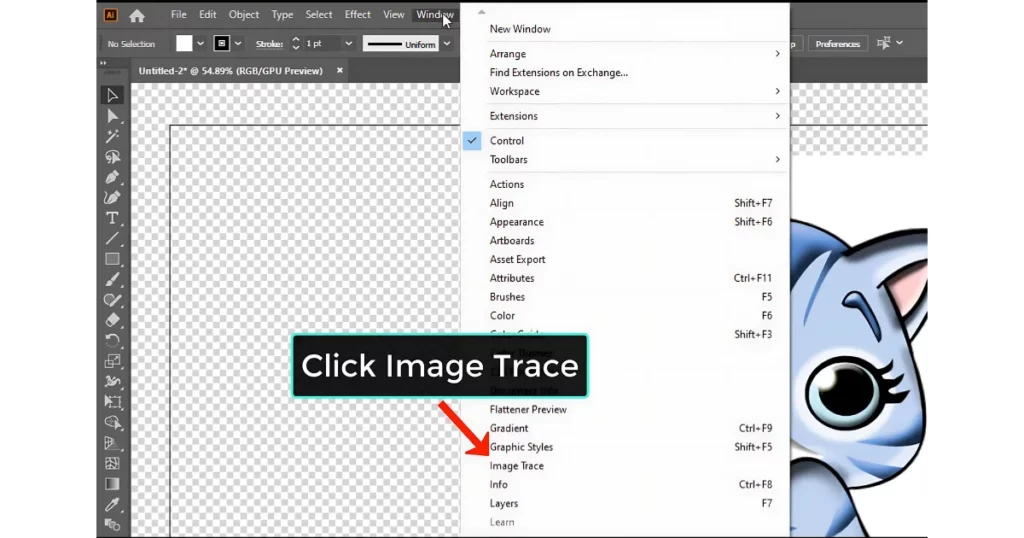This screenshot has width=1024, height=538.
Task: Pick the Eraser tool
Action: pyautogui.click(x=112, y=321)
